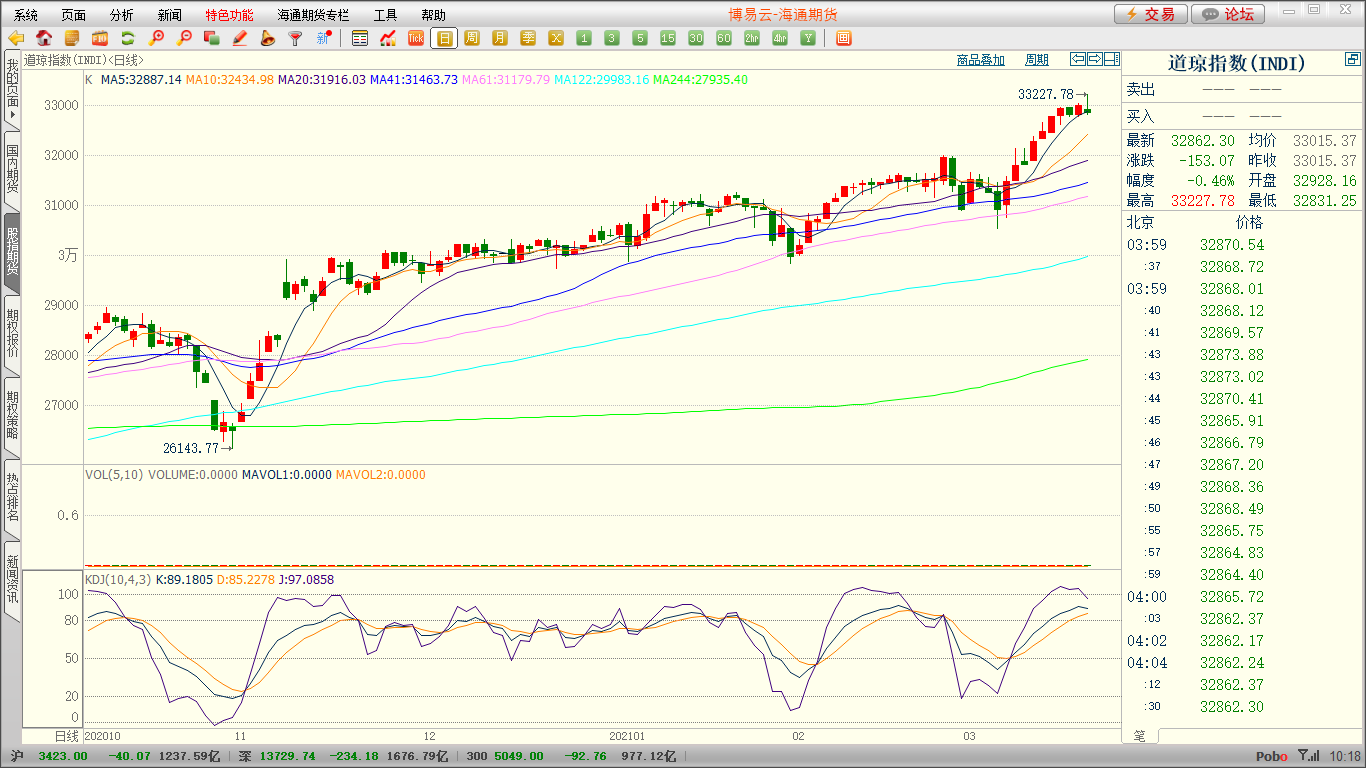This screenshot has width=1366, height=768.
Task: Click the 周期 link above the chart
Action: [1037, 60]
